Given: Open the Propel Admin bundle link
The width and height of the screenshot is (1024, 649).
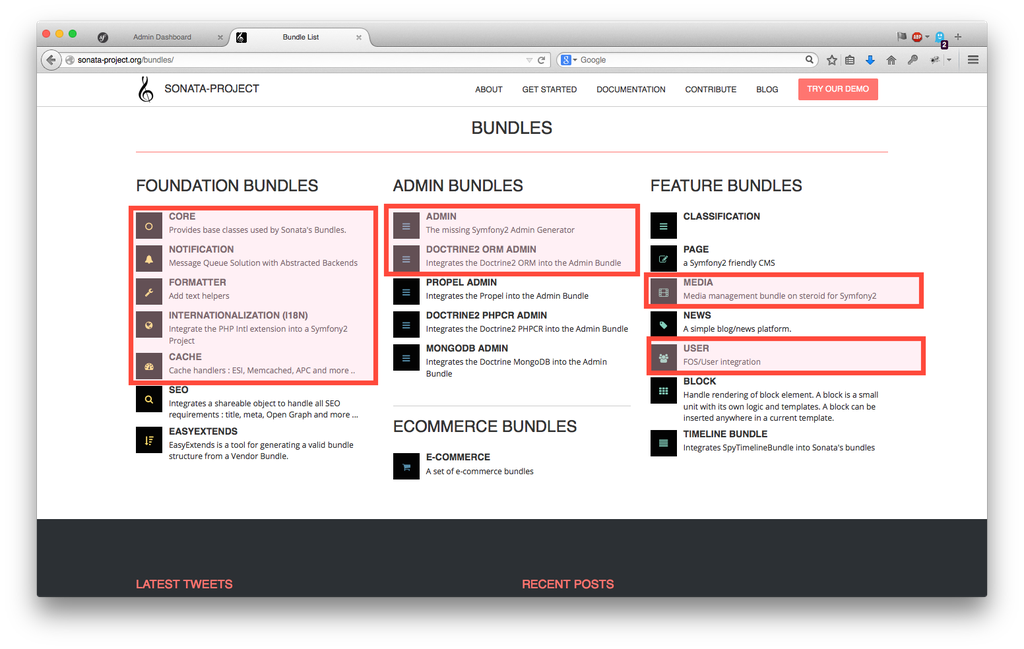Looking at the screenshot, I should (x=461, y=283).
